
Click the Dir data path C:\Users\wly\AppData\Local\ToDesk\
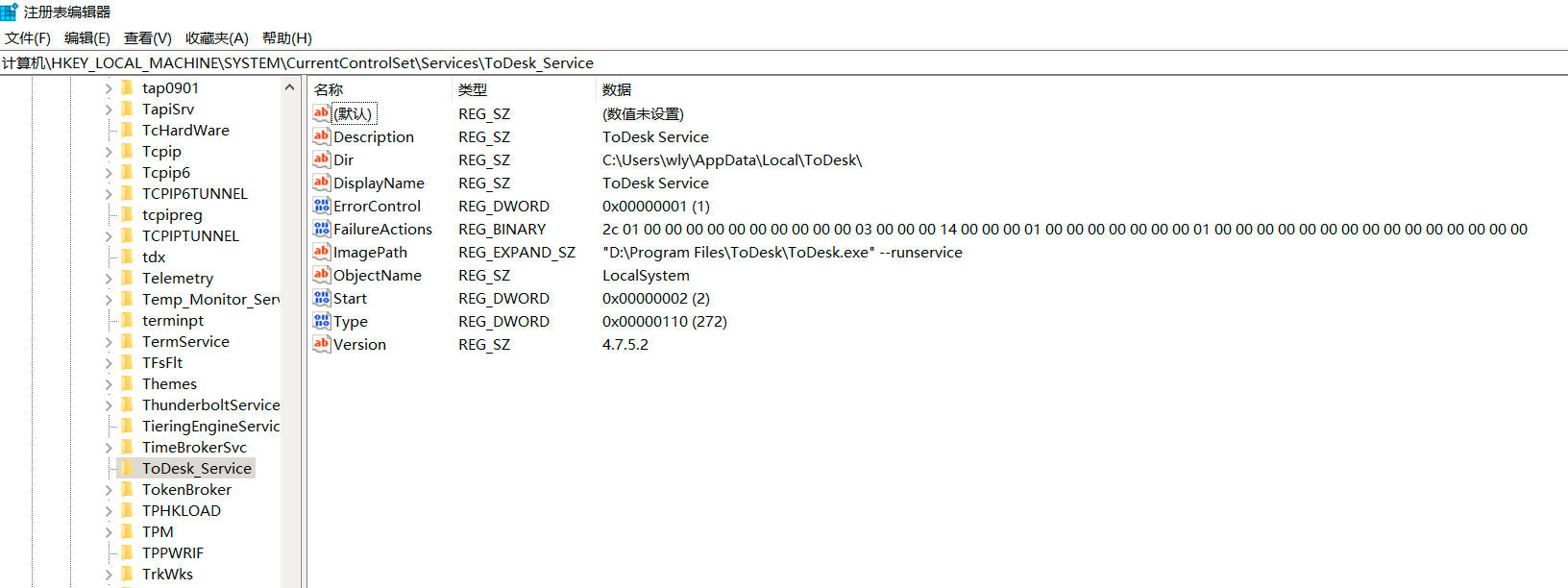click(732, 159)
